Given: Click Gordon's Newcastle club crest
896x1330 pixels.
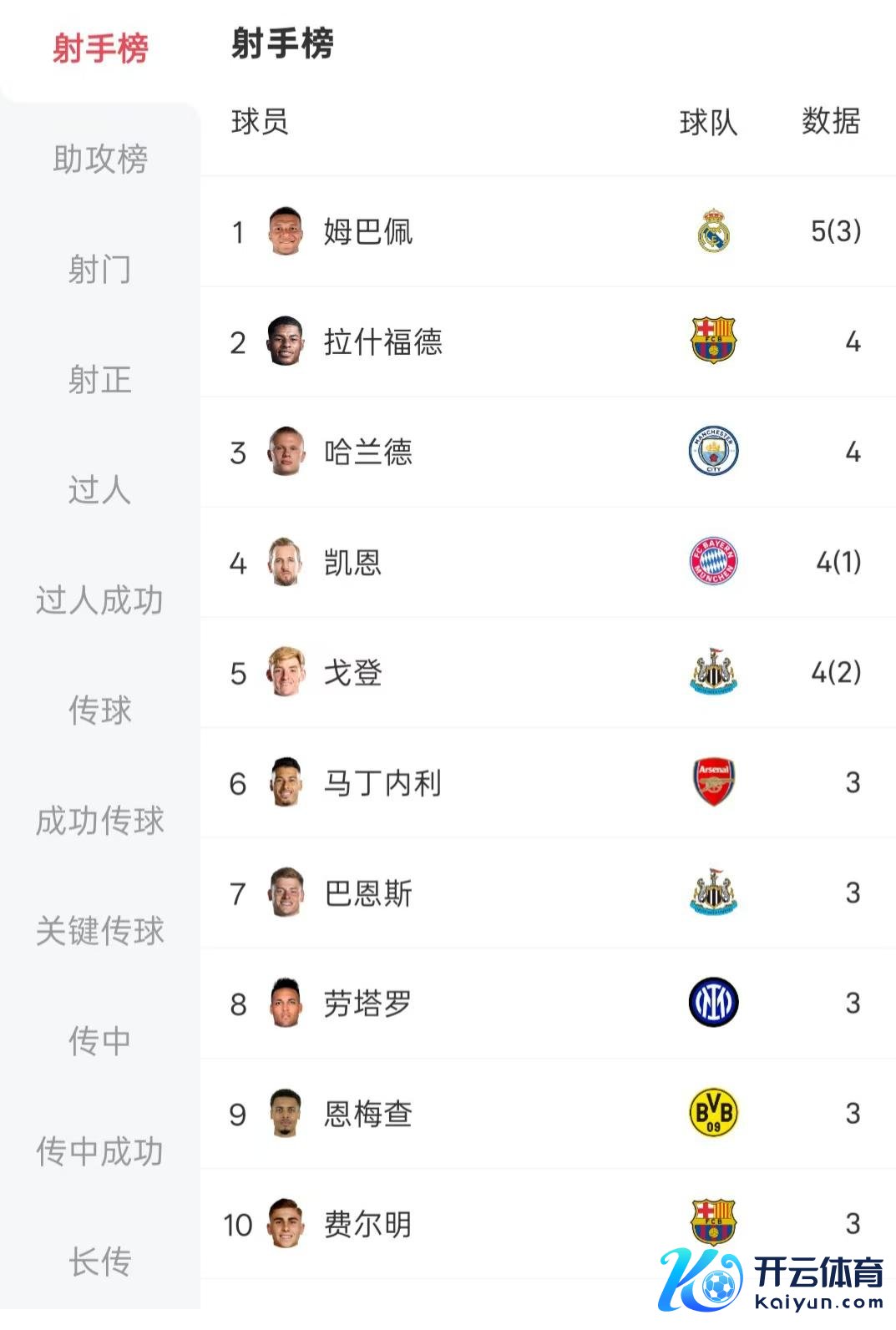Looking at the screenshot, I should [713, 672].
